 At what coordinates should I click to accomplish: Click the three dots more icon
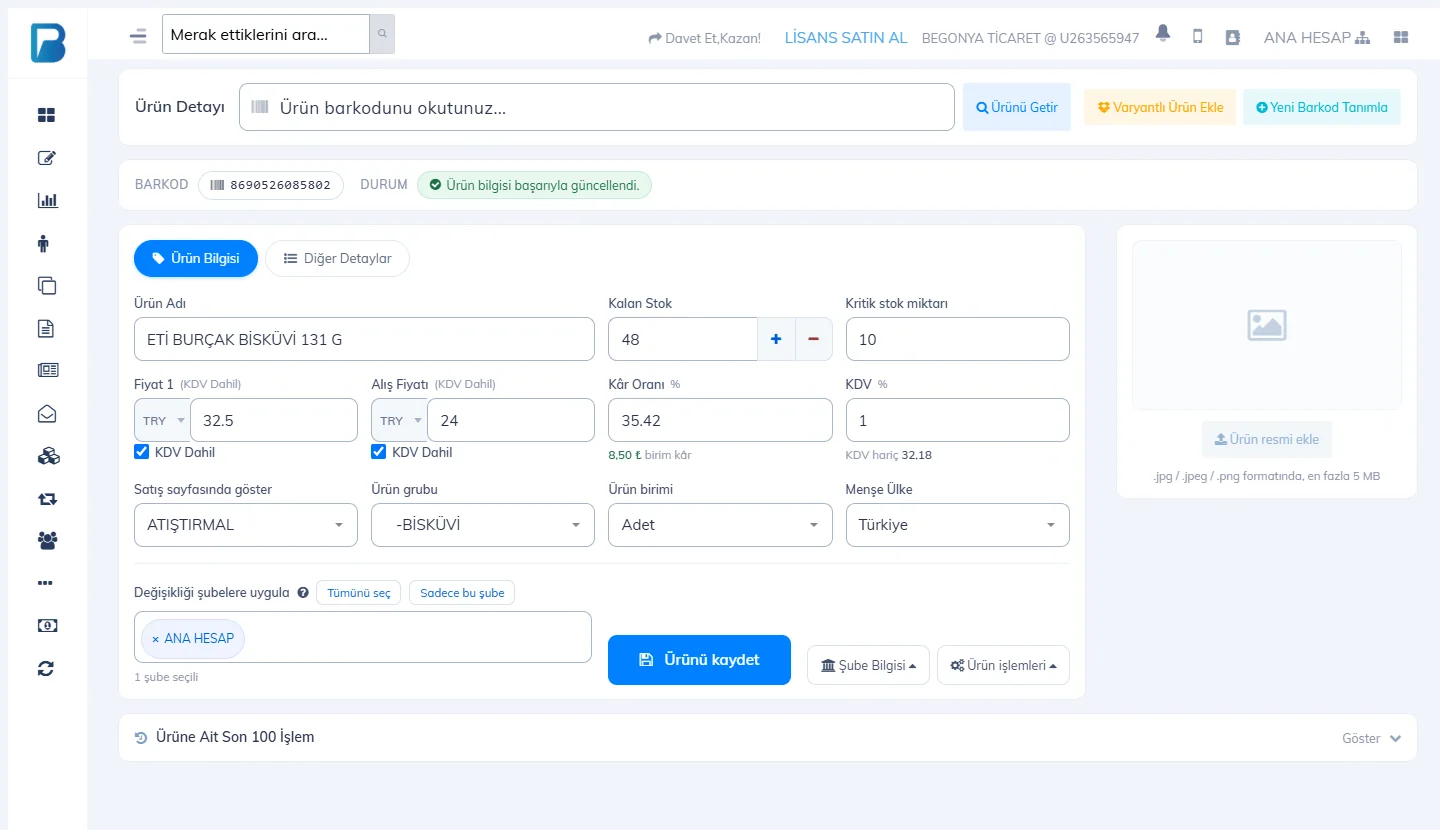(45, 583)
